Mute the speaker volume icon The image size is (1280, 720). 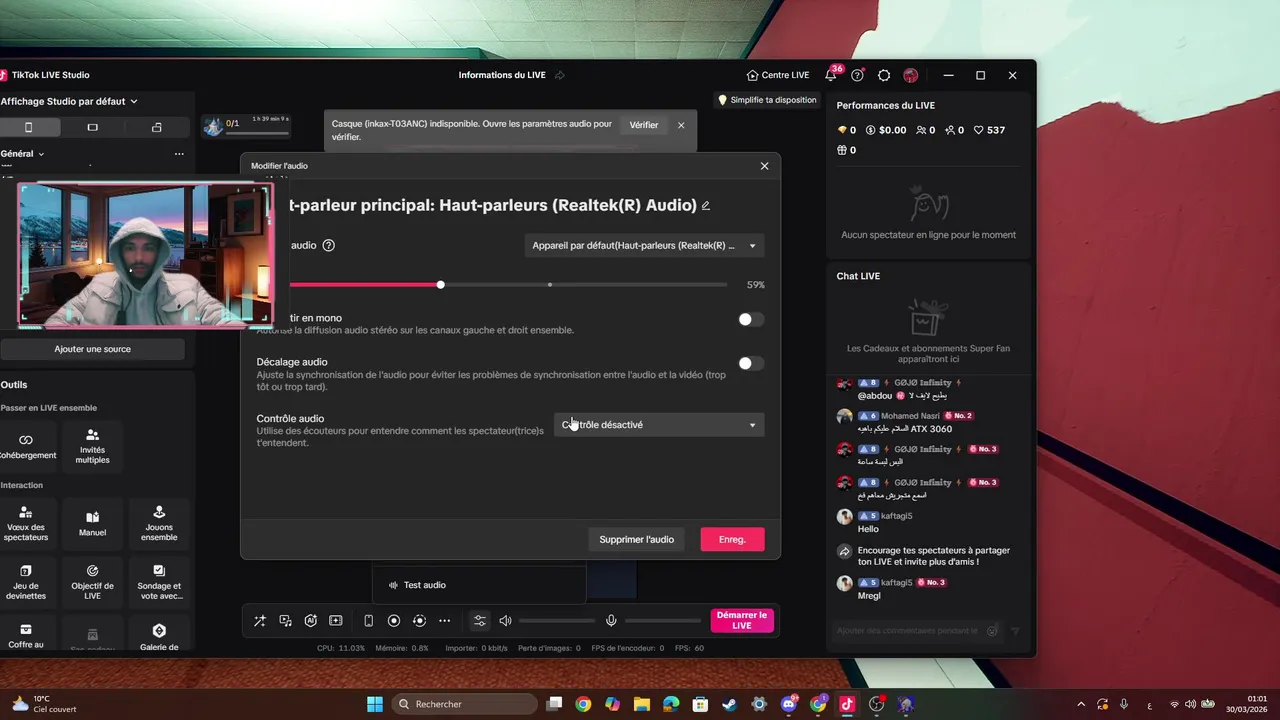pyautogui.click(x=505, y=621)
